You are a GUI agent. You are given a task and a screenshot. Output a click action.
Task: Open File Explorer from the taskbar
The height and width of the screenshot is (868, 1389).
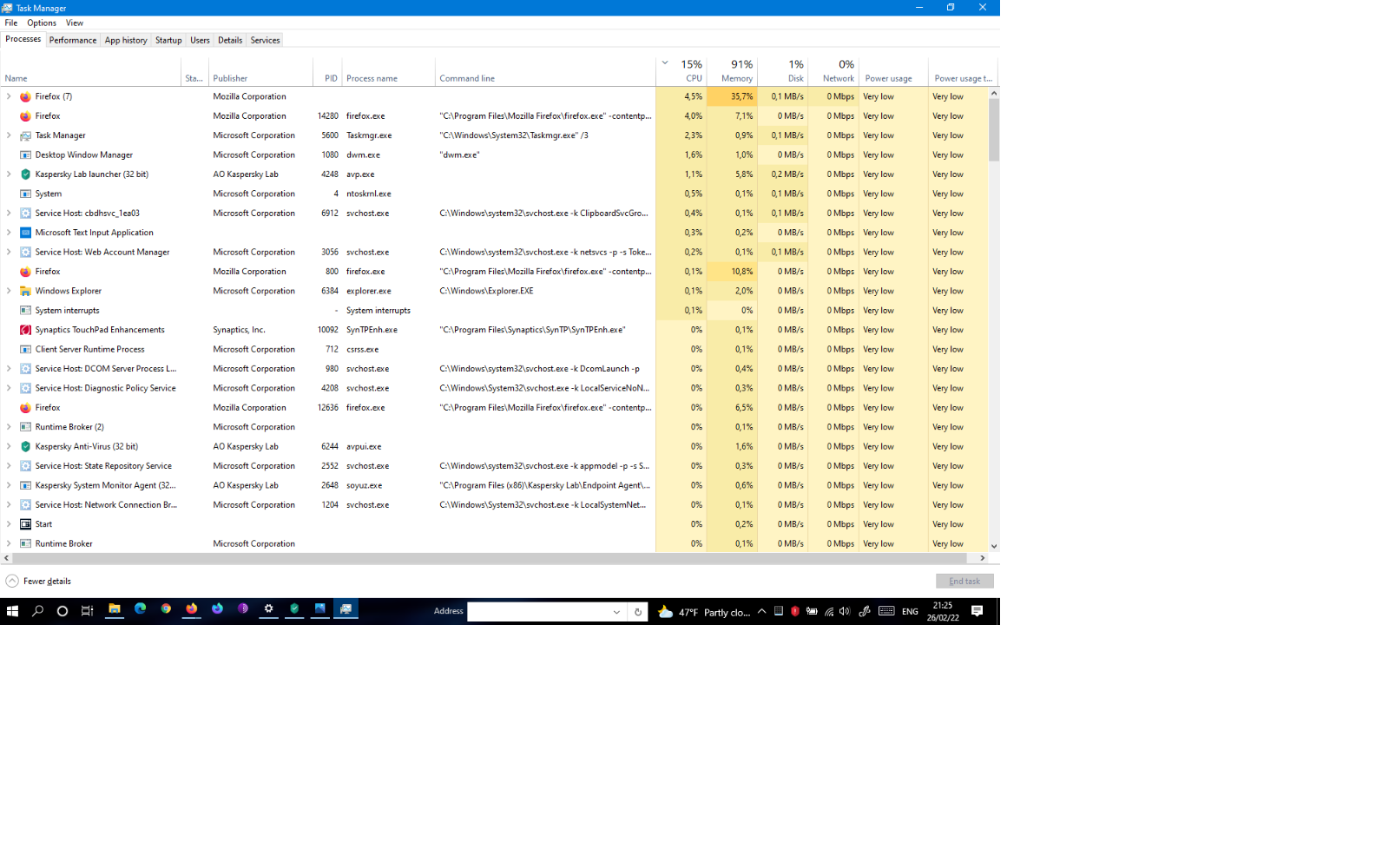coord(114,609)
